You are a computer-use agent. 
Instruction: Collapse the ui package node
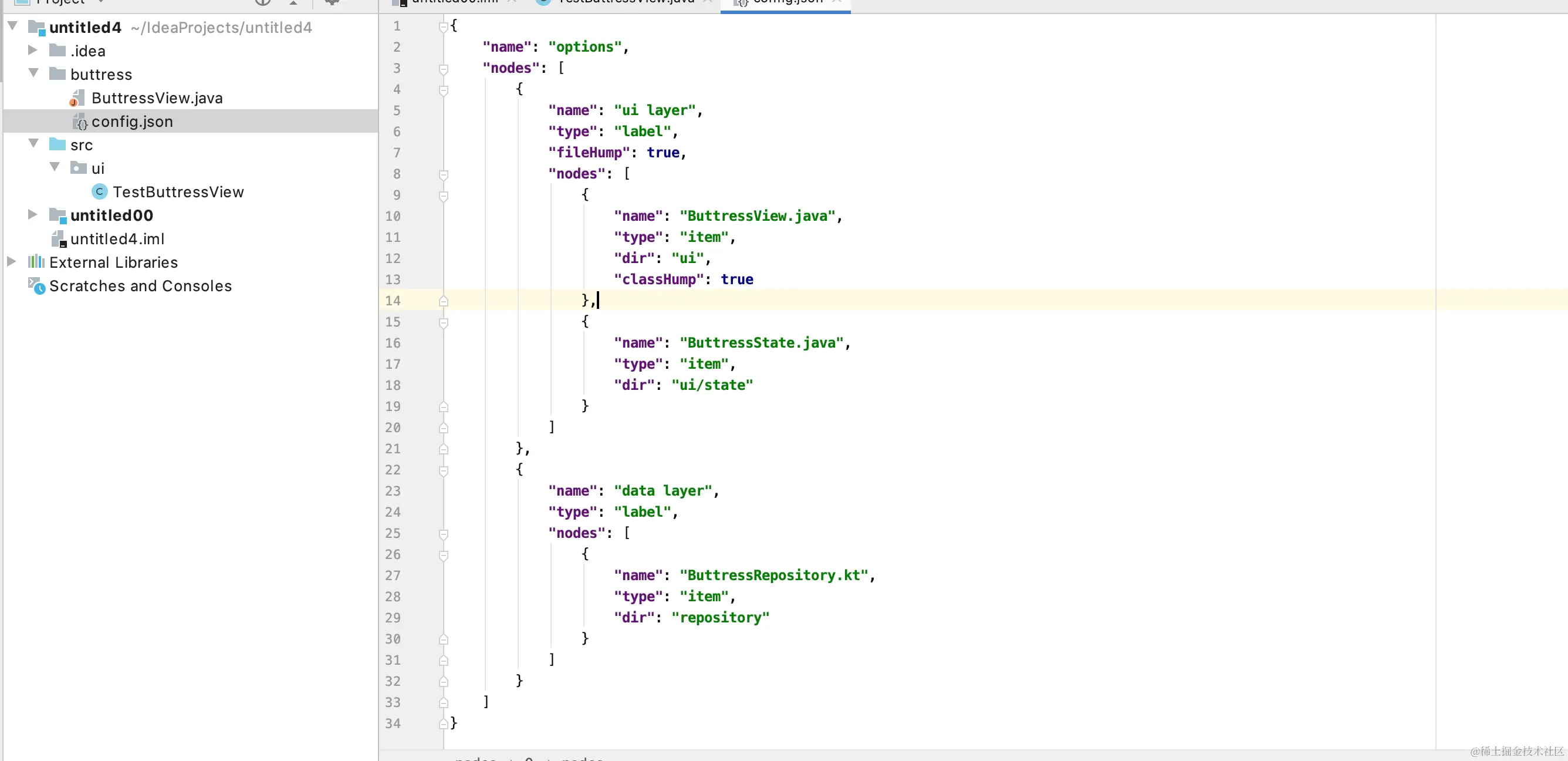pos(55,167)
